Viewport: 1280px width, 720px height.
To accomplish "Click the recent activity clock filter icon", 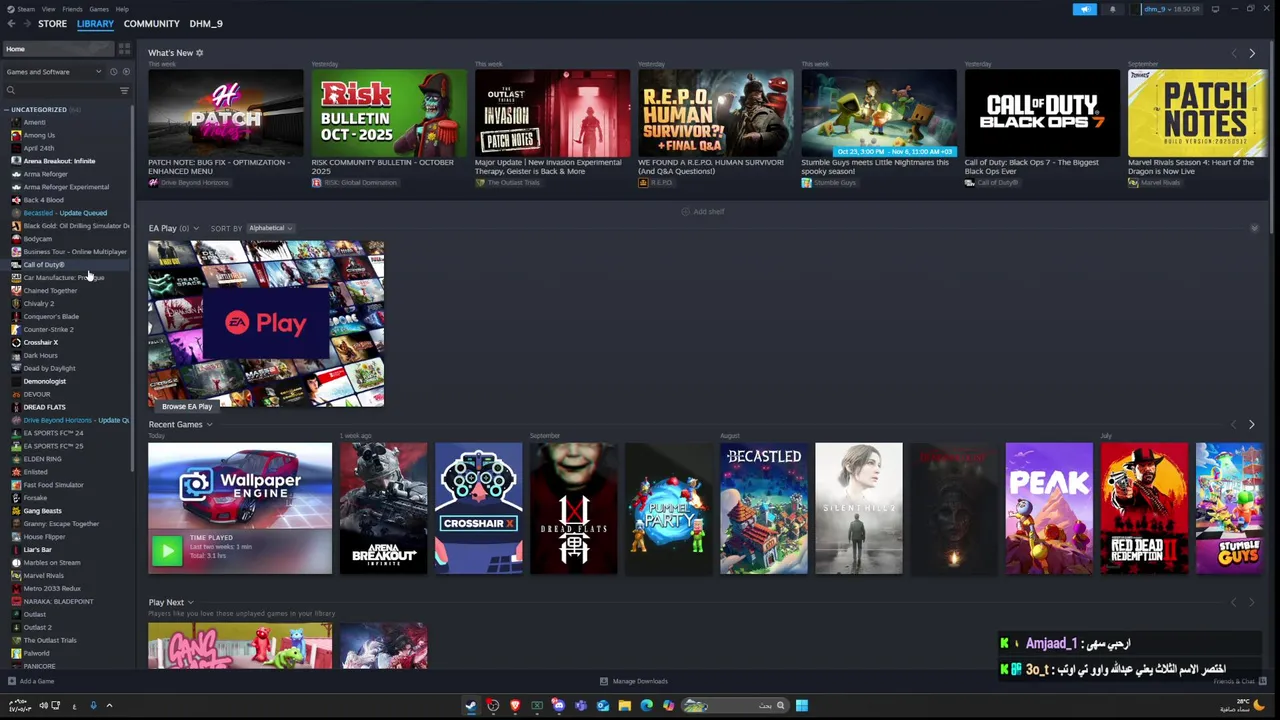I will point(113,72).
